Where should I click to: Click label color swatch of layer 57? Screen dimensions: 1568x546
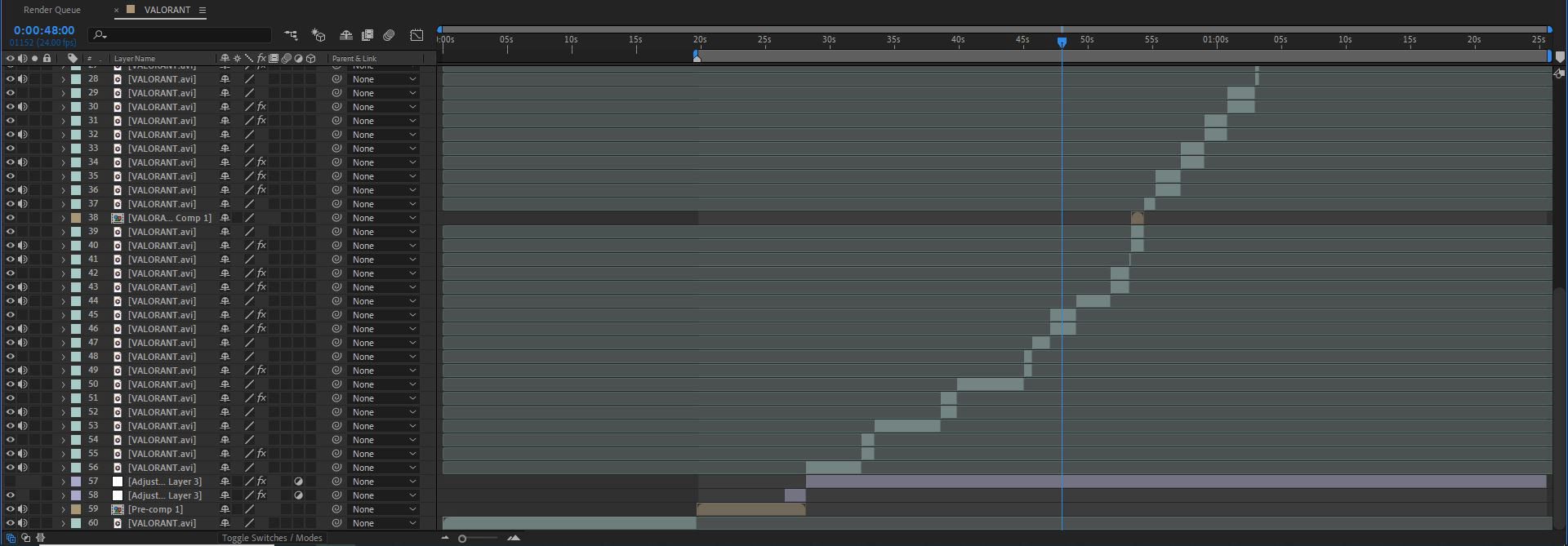pos(76,482)
